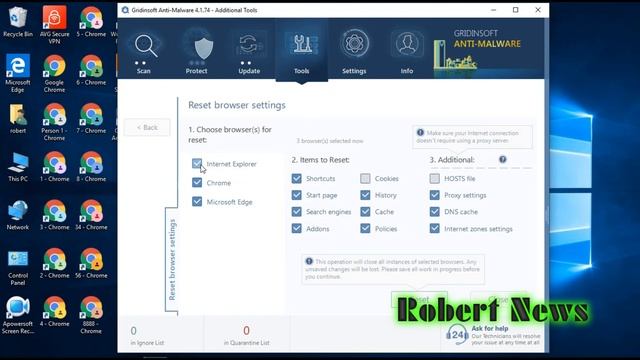Open Network desktop icon

click(x=18, y=215)
